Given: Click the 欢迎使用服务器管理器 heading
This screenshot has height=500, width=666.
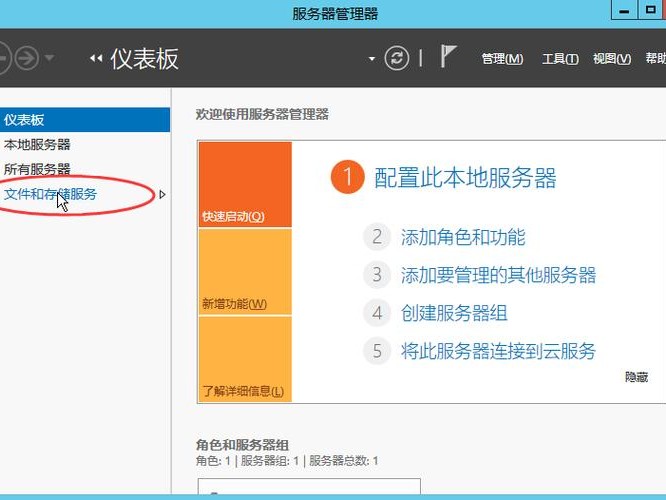Looking at the screenshot, I should coord(262,114).
